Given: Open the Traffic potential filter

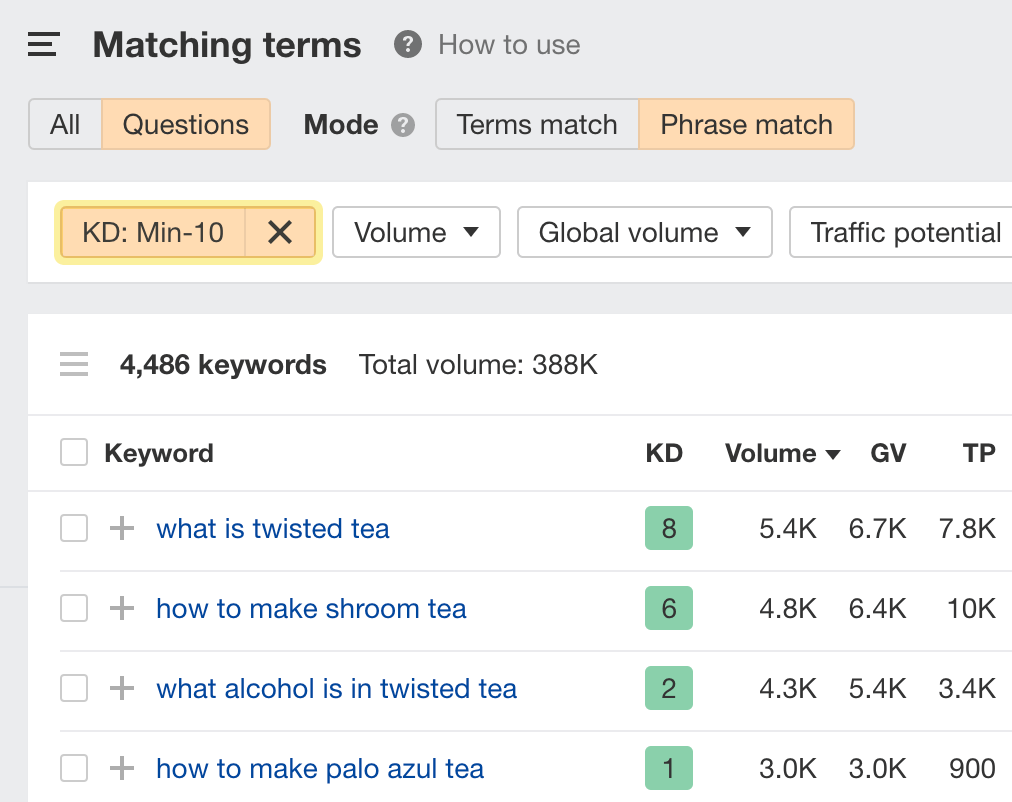Looking at the screenshot, I should [x=904, y=233].
